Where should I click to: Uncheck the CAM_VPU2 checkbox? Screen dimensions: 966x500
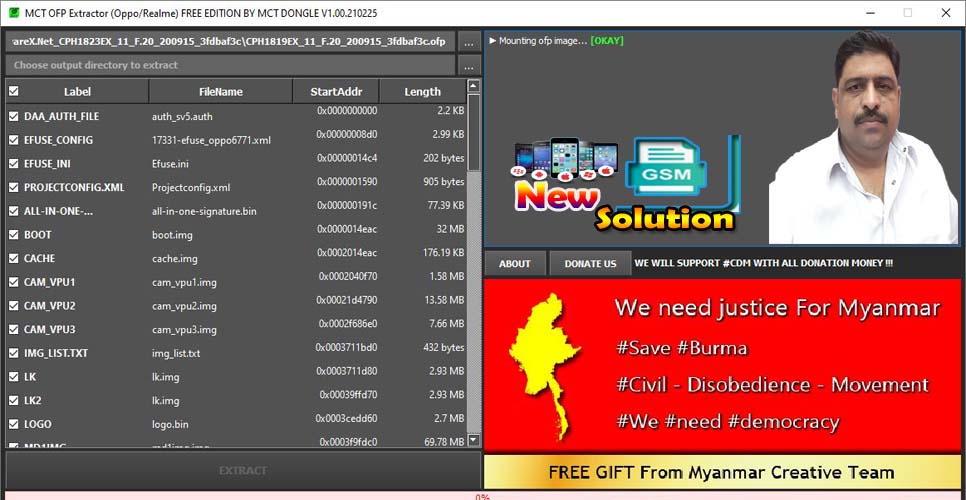click(x=14, y=305)
